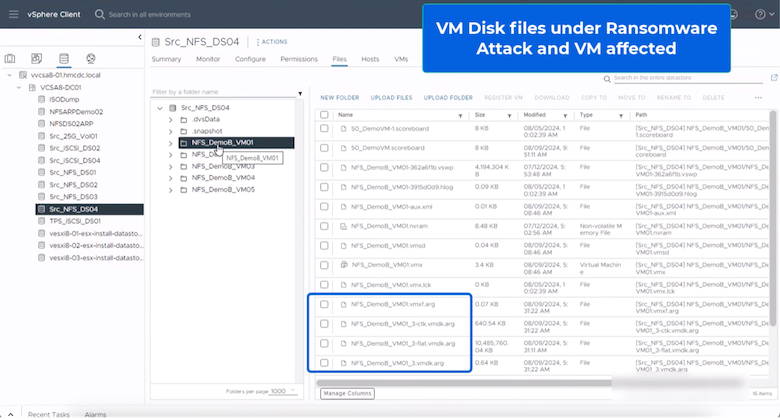
Task: Click the .snapshot folder icon
Action: click(184, 131)
